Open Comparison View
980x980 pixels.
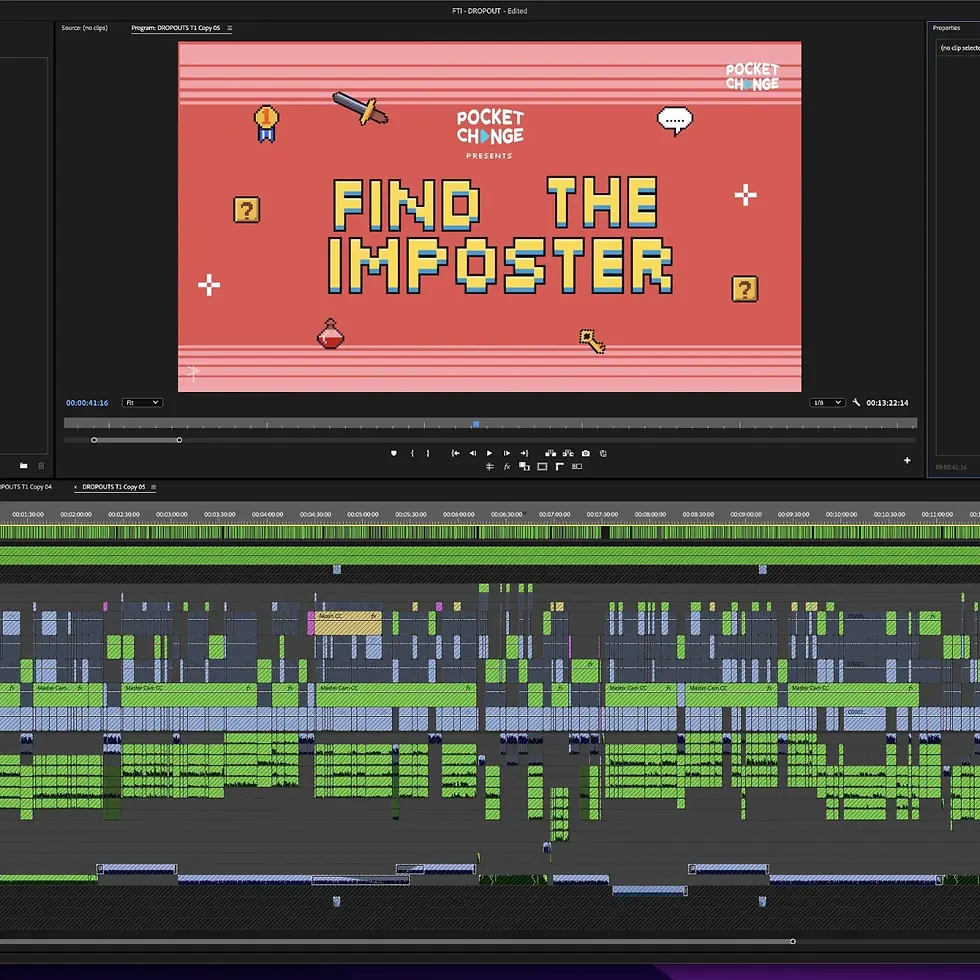[577, 467]
